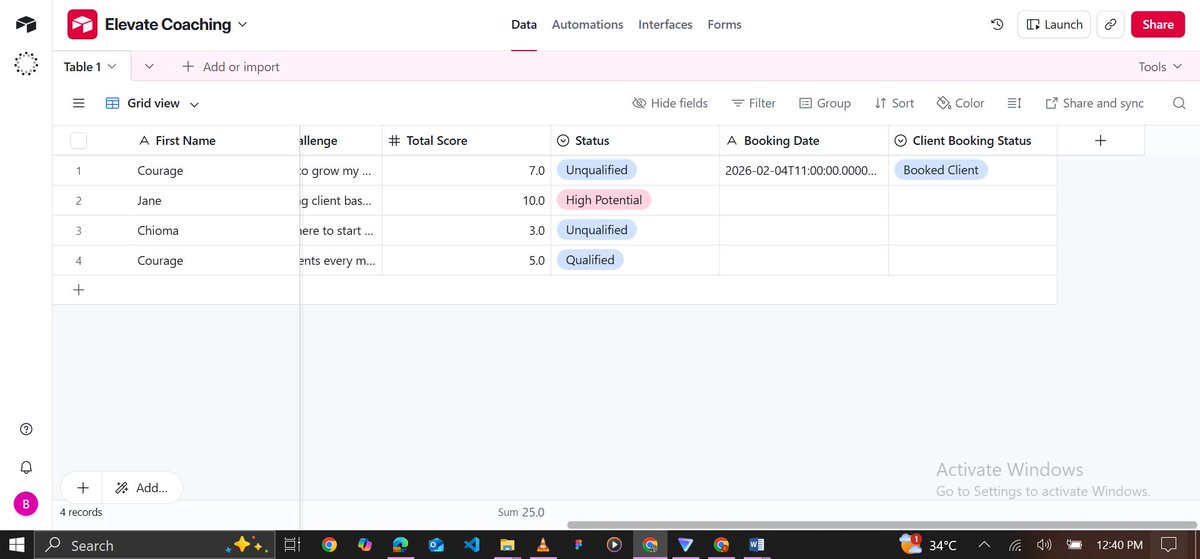1200x559 pixels.
Task: Switch to the Automations tab
Action: (x=588, y=24)
